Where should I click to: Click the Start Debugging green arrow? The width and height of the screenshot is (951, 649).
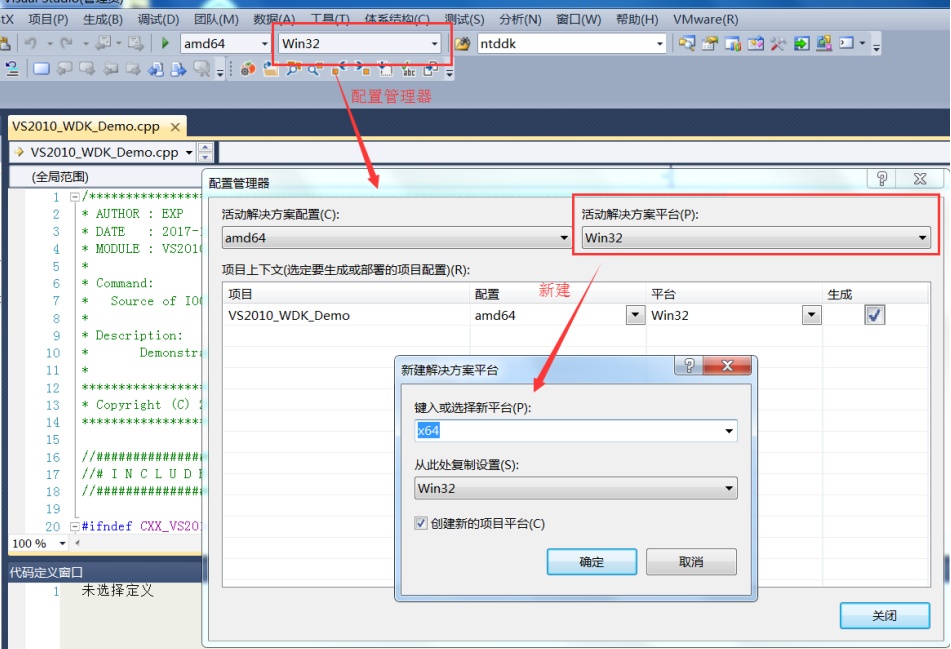(165, 43)
